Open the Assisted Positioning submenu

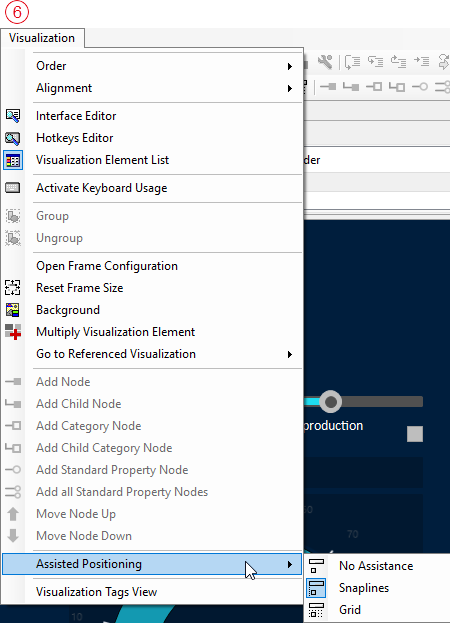click(x=152, y=564)
